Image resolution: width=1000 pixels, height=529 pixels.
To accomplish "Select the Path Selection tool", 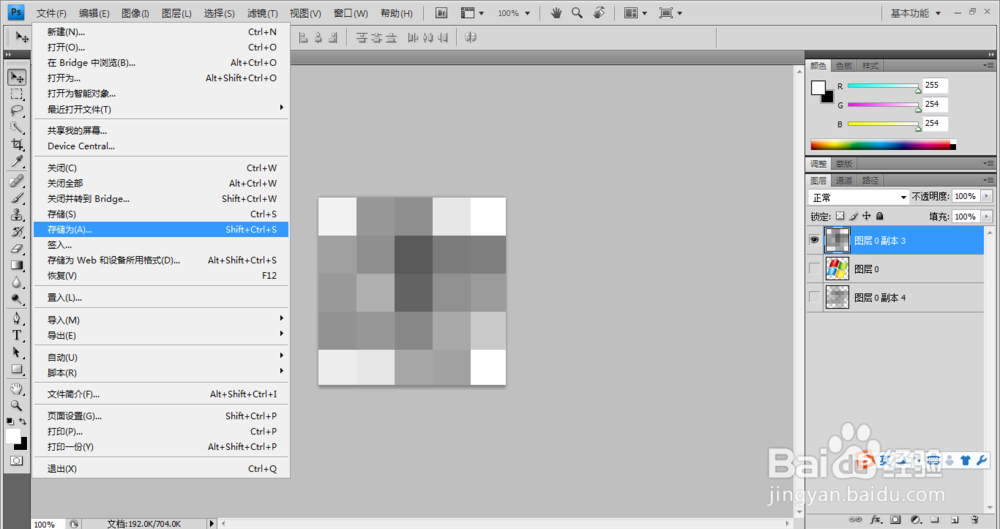I will pyautogui.click(x=17, y=352).
